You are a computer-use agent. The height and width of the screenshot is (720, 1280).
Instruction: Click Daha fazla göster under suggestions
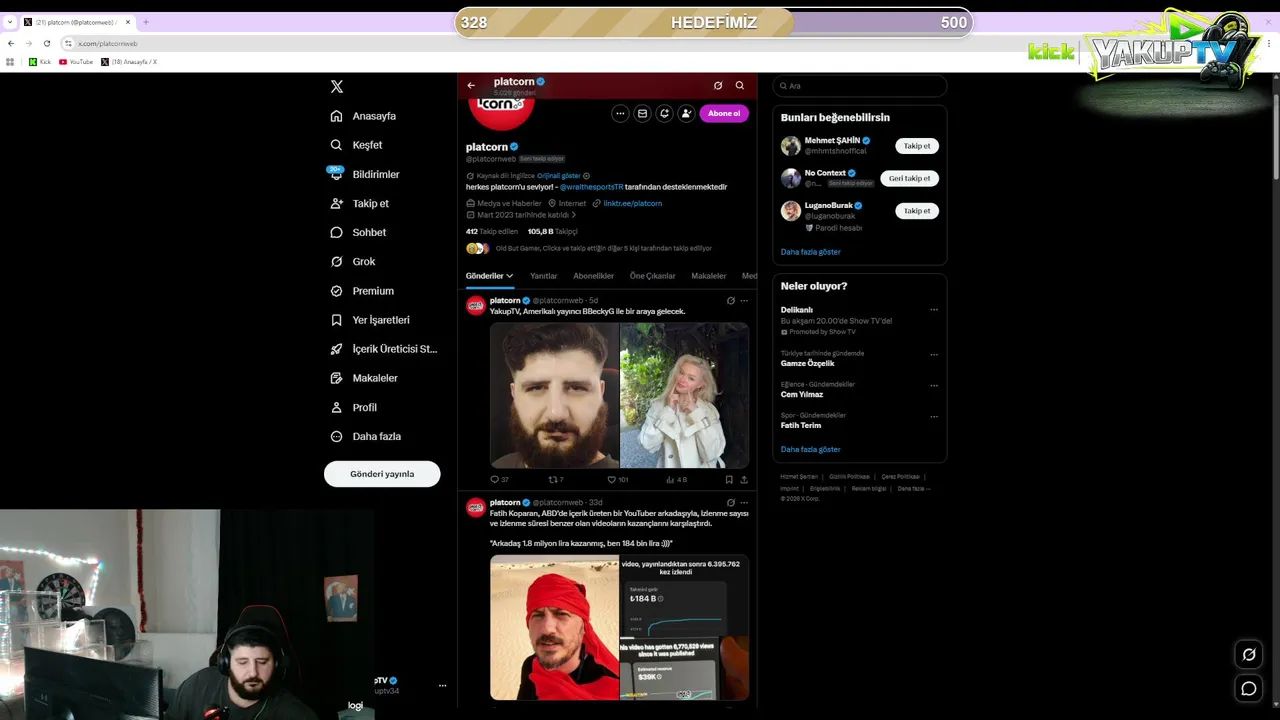pyautogui.click(x=811, y=252)
